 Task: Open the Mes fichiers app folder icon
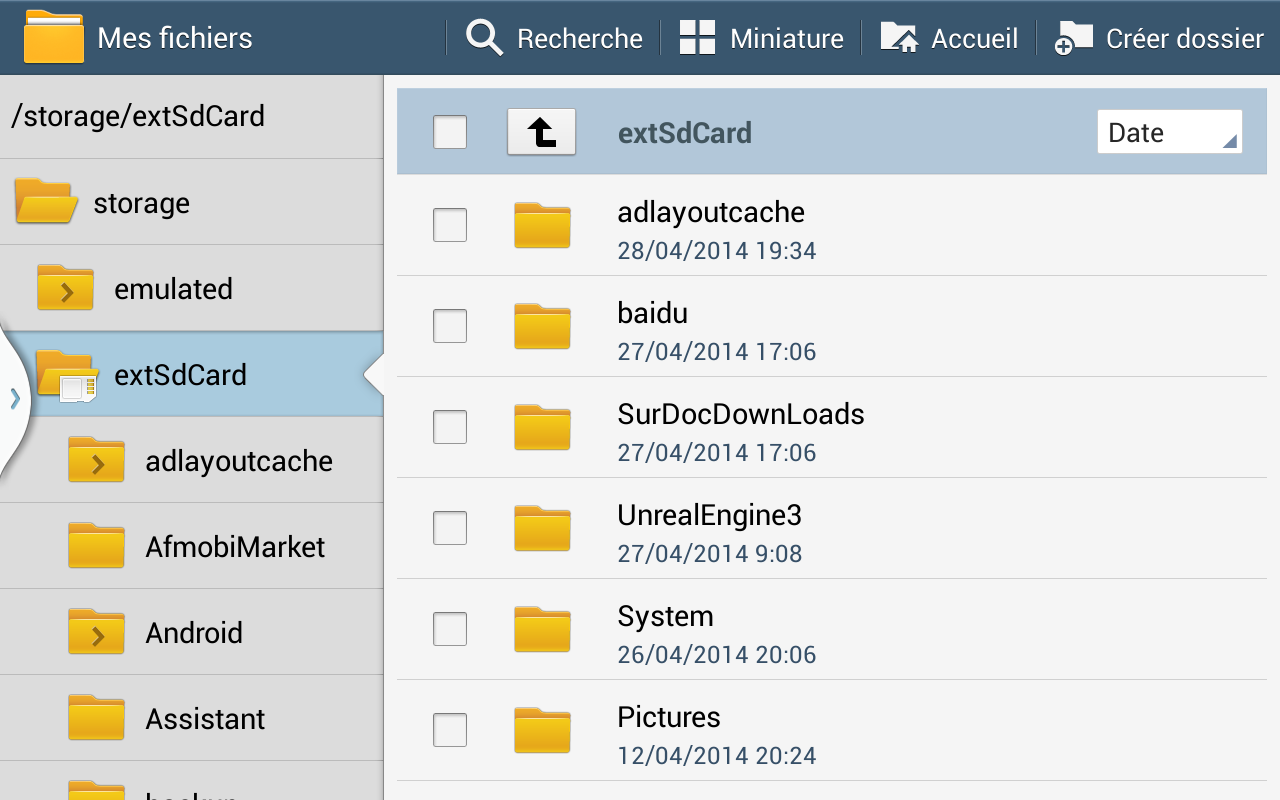pos(53,37)
